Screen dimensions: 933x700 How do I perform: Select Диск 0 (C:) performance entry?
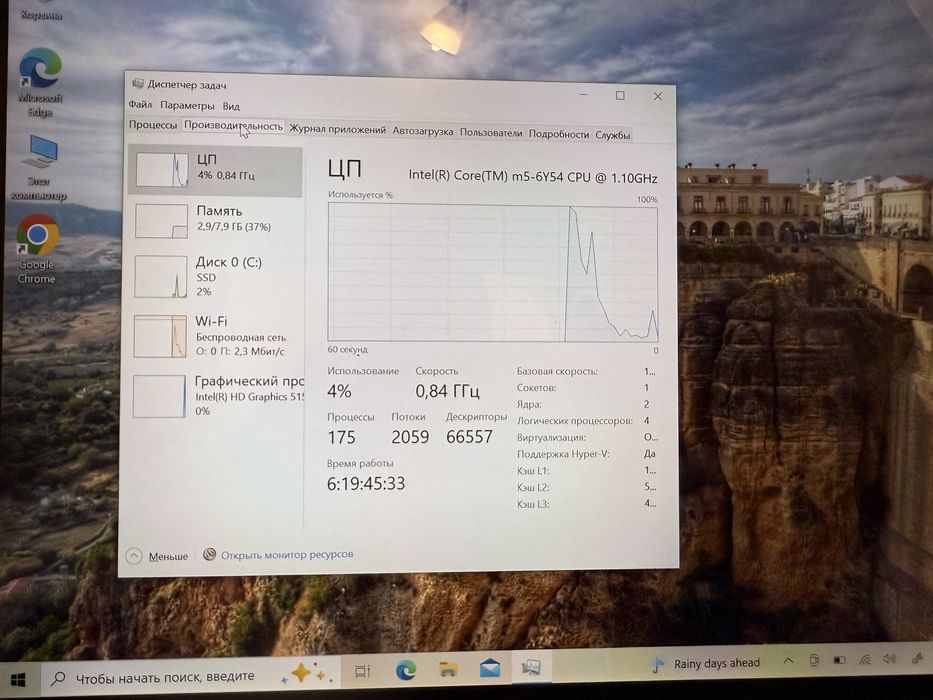pos(215,276)
